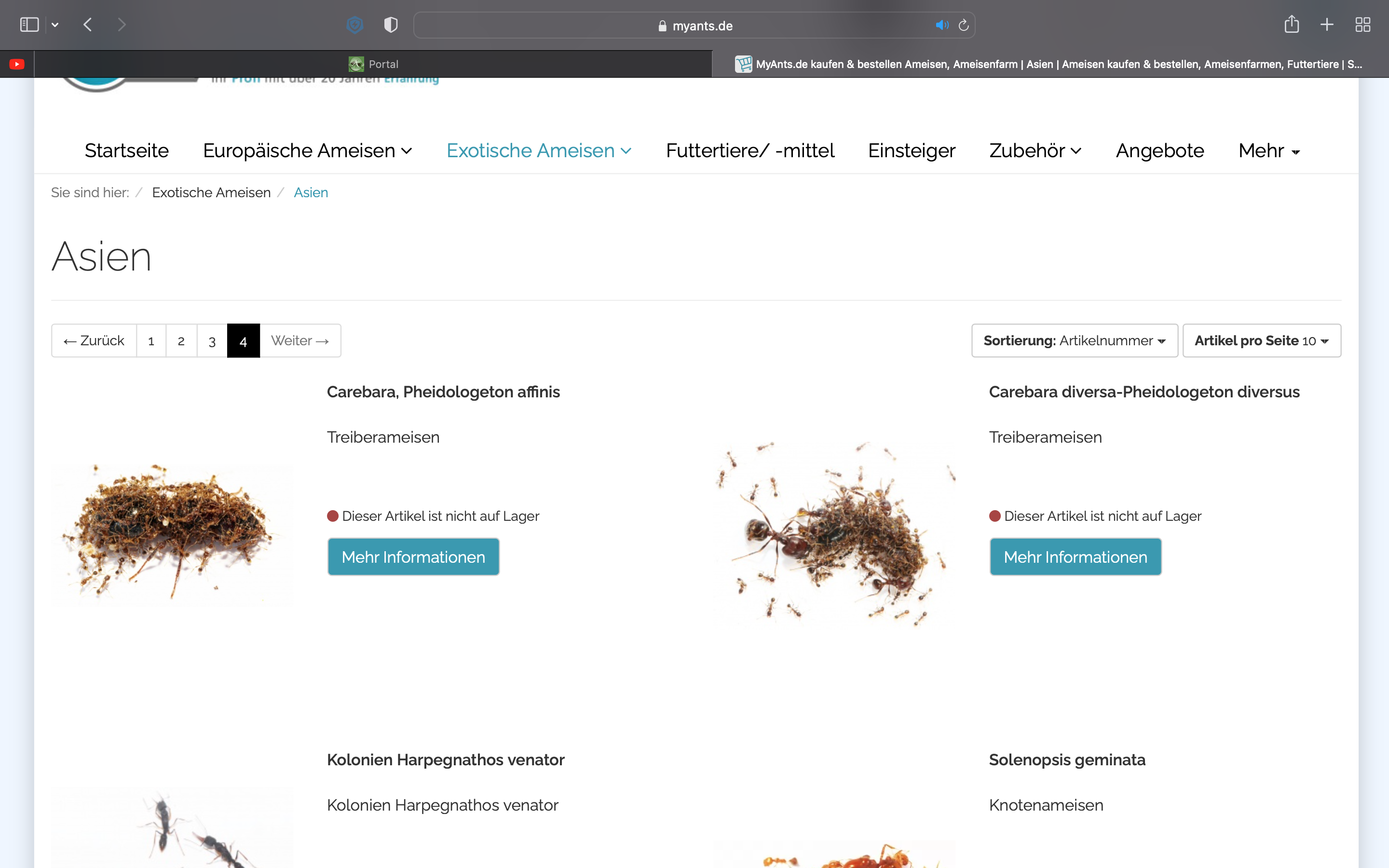Screen dimensions: 1389x868
Task: Click Mehr Informationen for Pheidologeton affinis
Action: tap(413, 556)
